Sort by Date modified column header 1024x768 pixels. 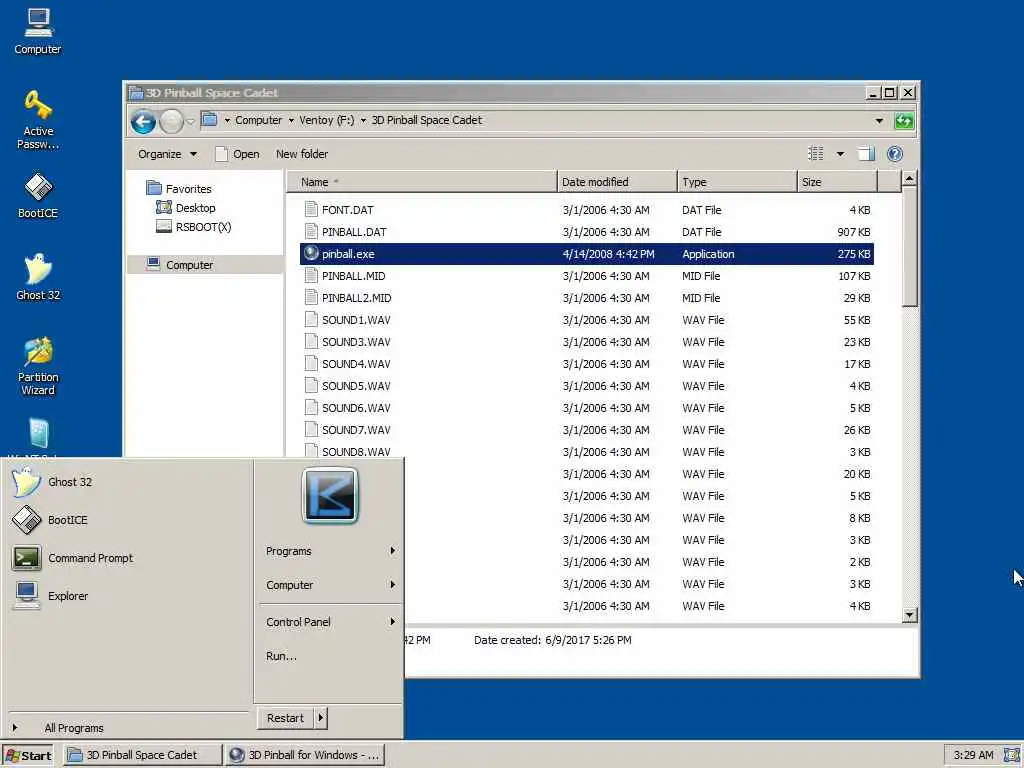[617, 182]
